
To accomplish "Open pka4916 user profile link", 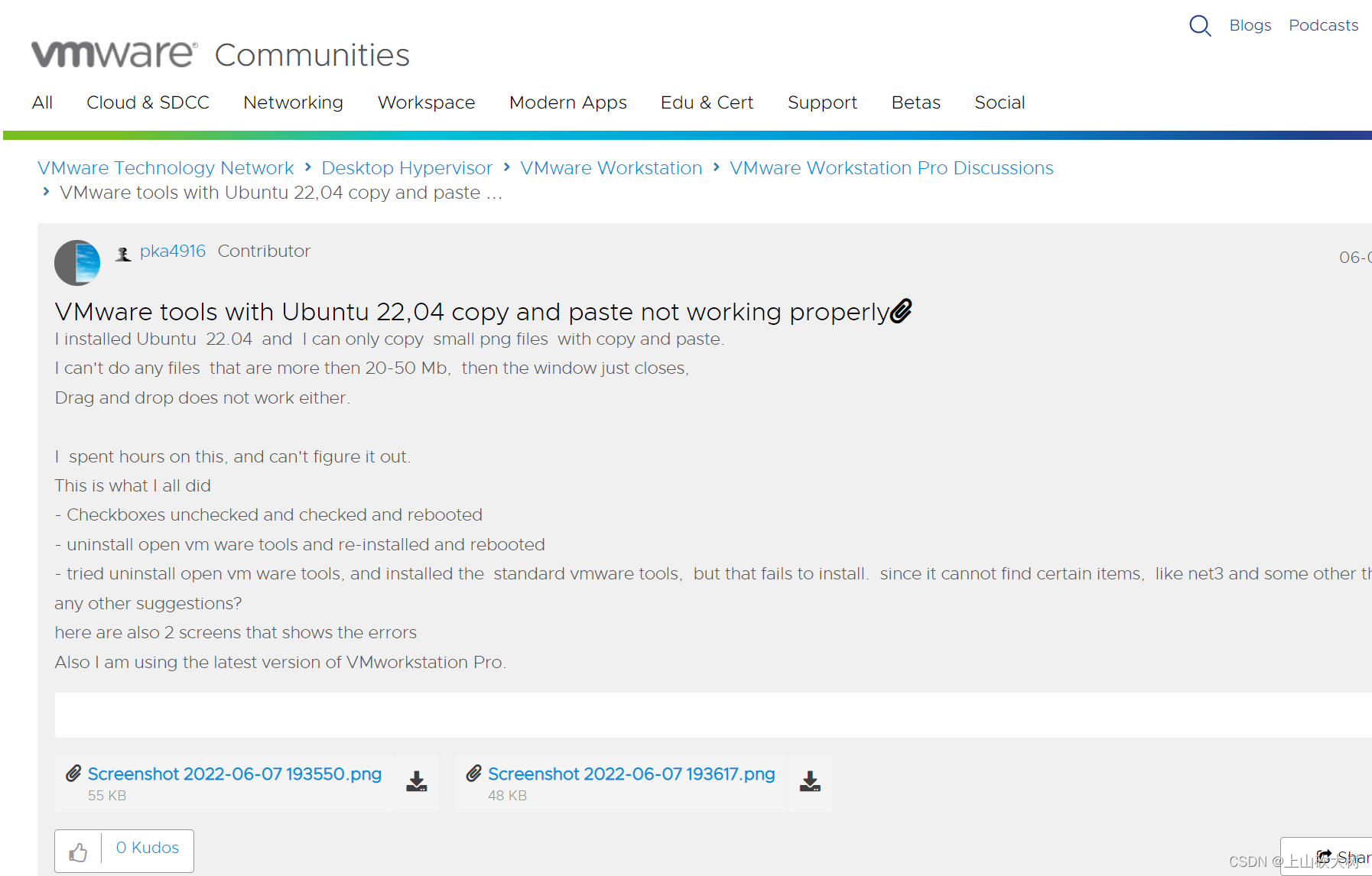I will click(x=173, y=251).
